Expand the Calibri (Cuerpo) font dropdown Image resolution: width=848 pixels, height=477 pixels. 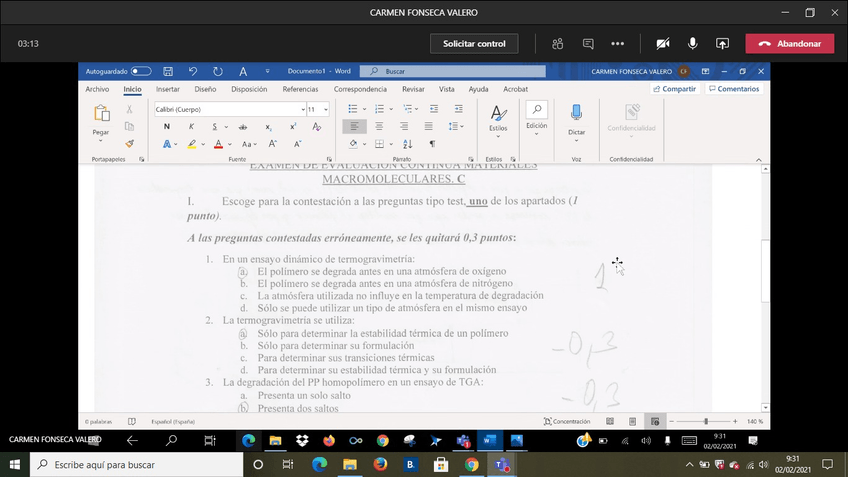tap(301, 109)
